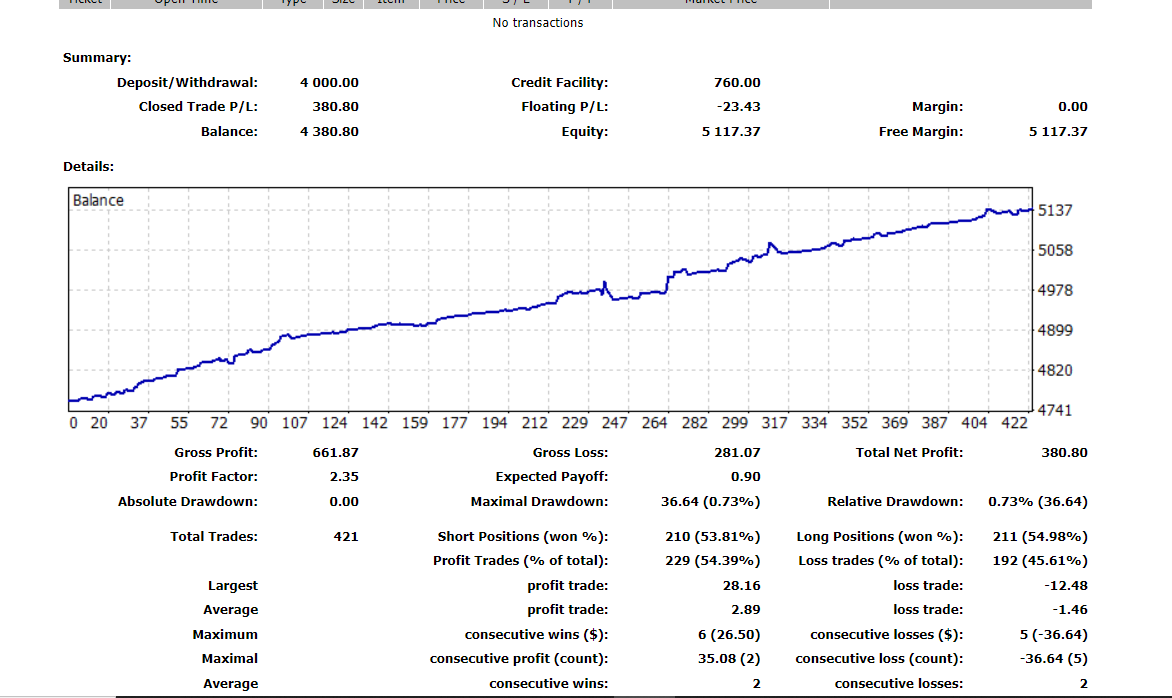
Task: Select the gross profit value 661.87
Action: pyautogui.click(x=336, y=452)
